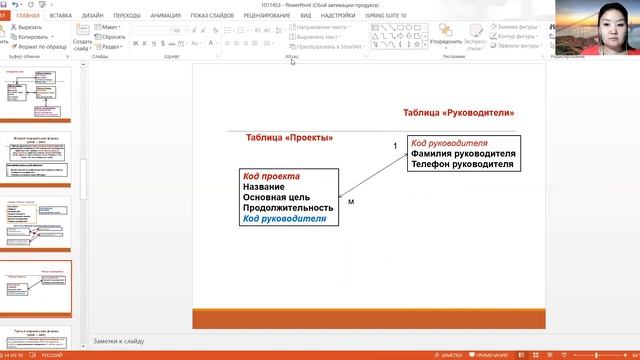The width and height of the screenshot is (640, 360).
Task: Open the Копировать dropdown arrow
Action: pyautogui.click(x=52, y=37)
